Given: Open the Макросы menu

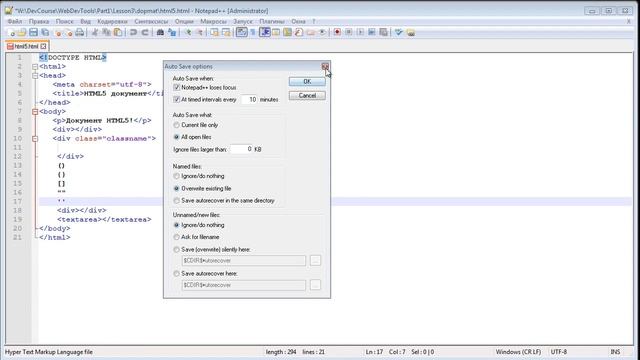Looking at the screenshot, I should 213,21.
